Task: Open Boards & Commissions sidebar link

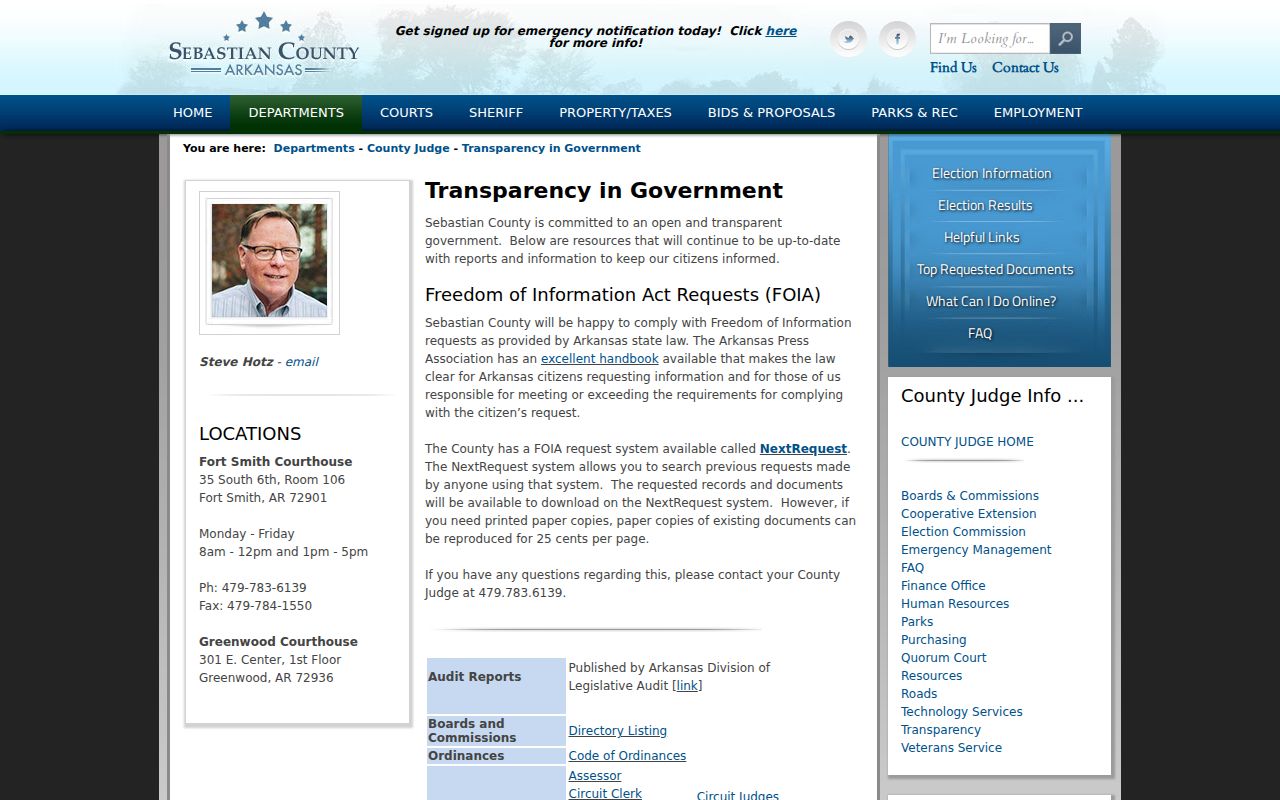Action: click(970, 496)
